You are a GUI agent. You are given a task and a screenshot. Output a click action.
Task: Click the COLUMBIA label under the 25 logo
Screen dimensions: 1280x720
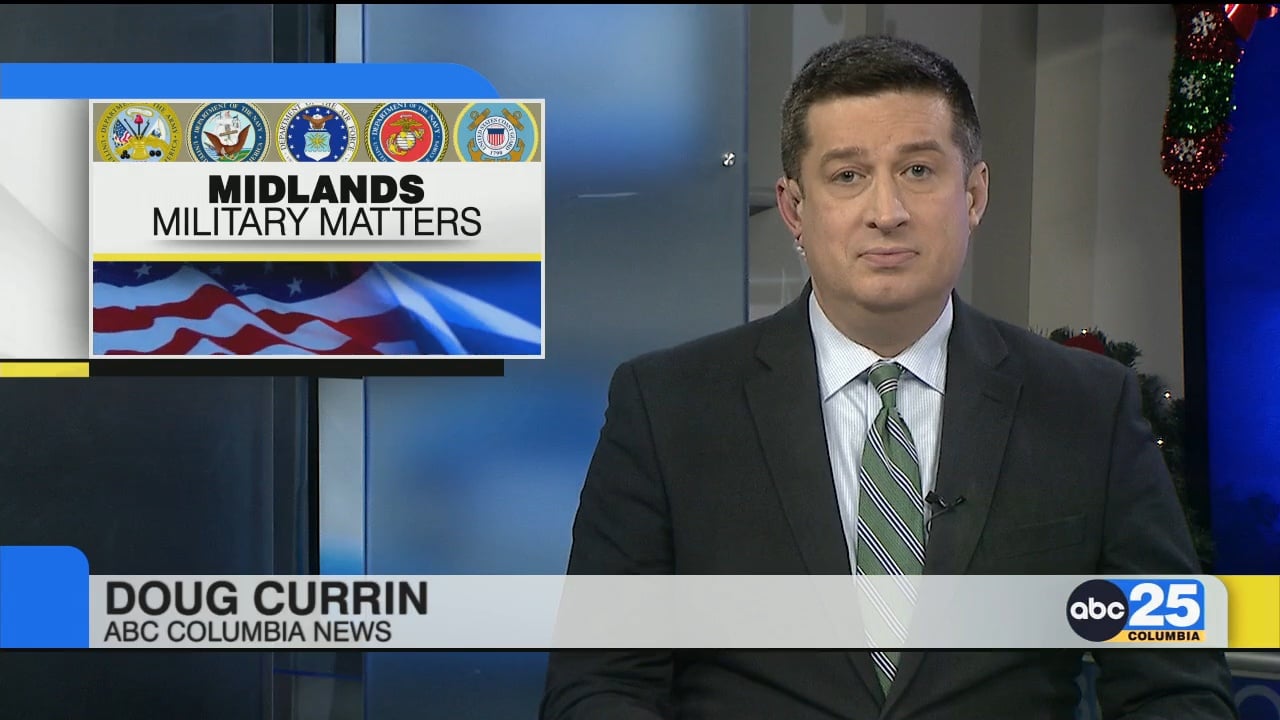[1164, 636]
